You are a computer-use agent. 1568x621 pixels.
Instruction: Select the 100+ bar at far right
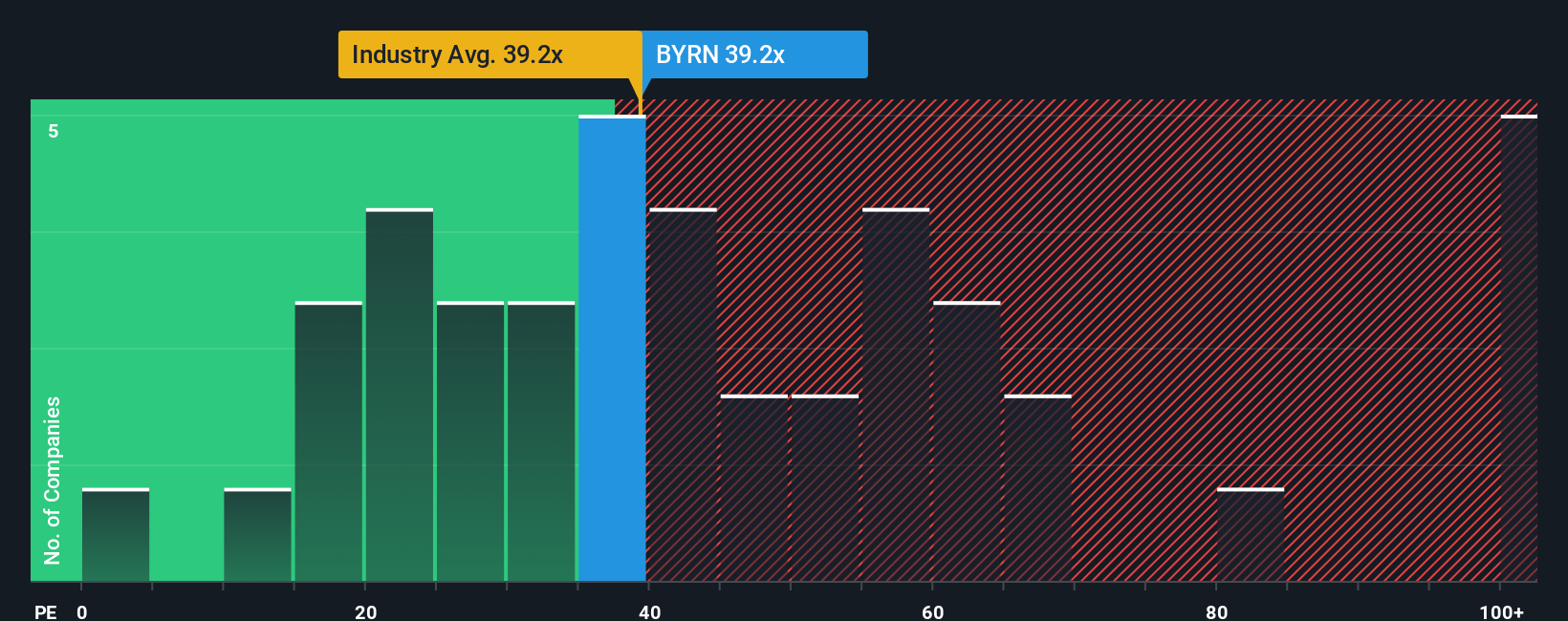1519,349
